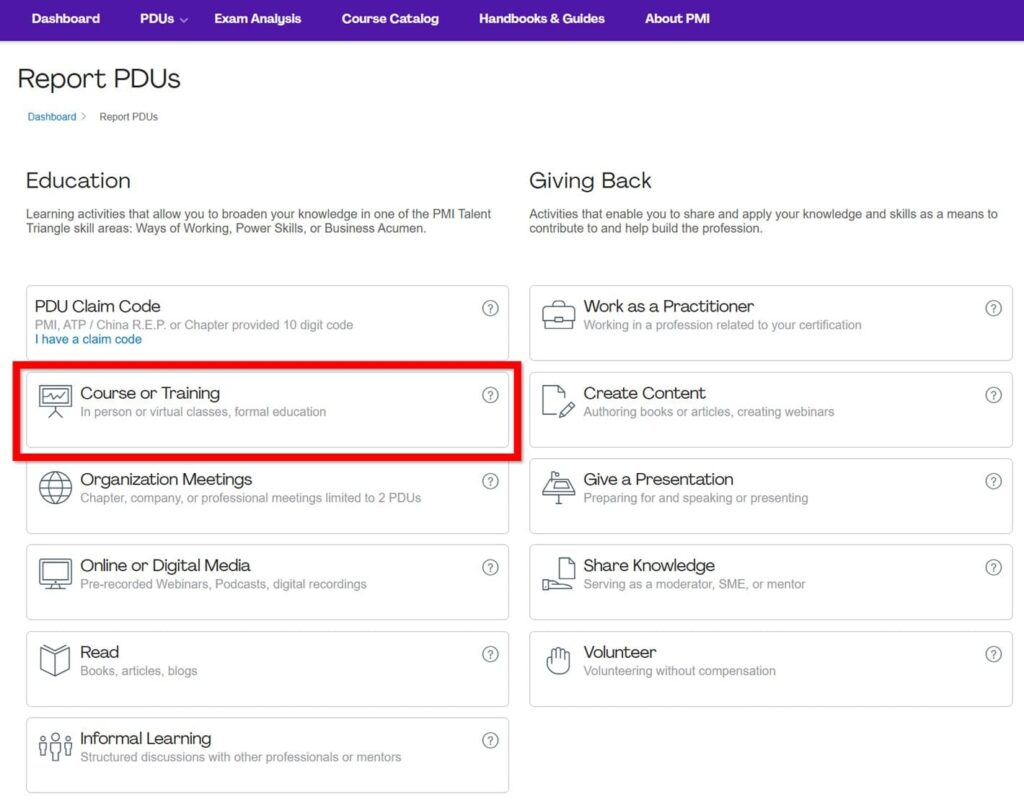Click the Online or Digital Media monitor icon
Screen dimensions: 1024x802
tap(55, 573)
